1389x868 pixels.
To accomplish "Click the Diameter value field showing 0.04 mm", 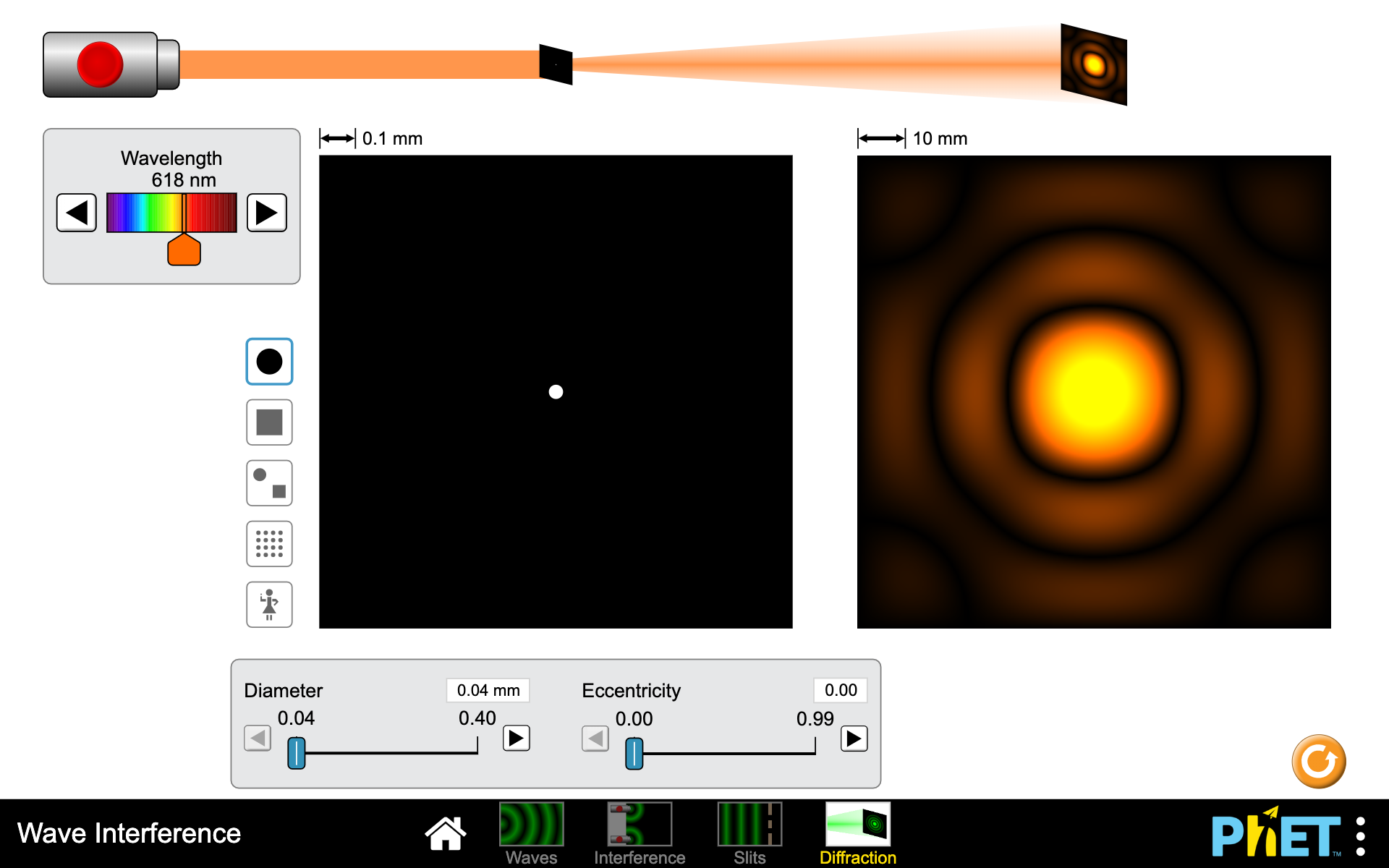I will point(488,690).
